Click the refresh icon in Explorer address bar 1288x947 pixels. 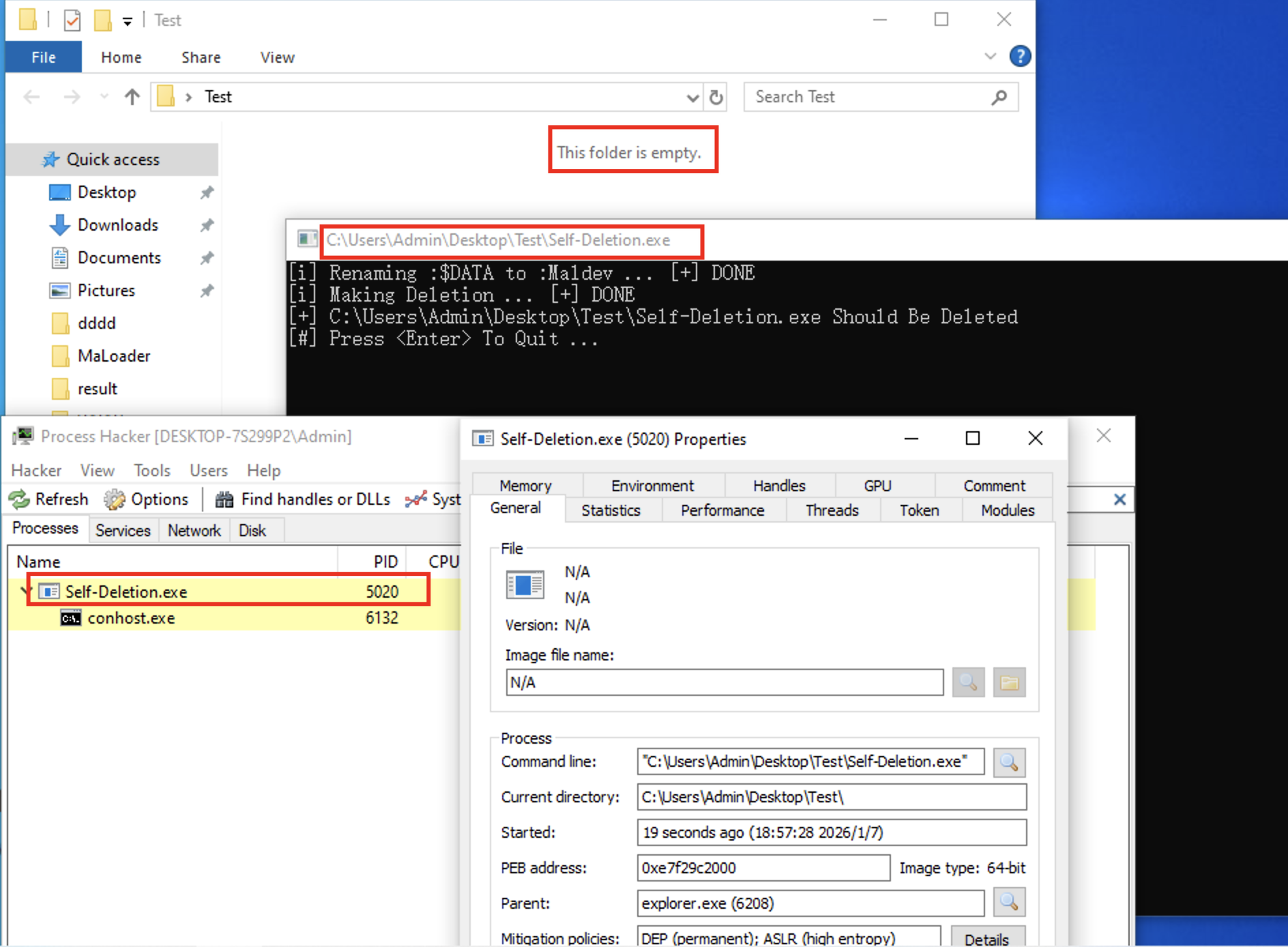point(716,98)
